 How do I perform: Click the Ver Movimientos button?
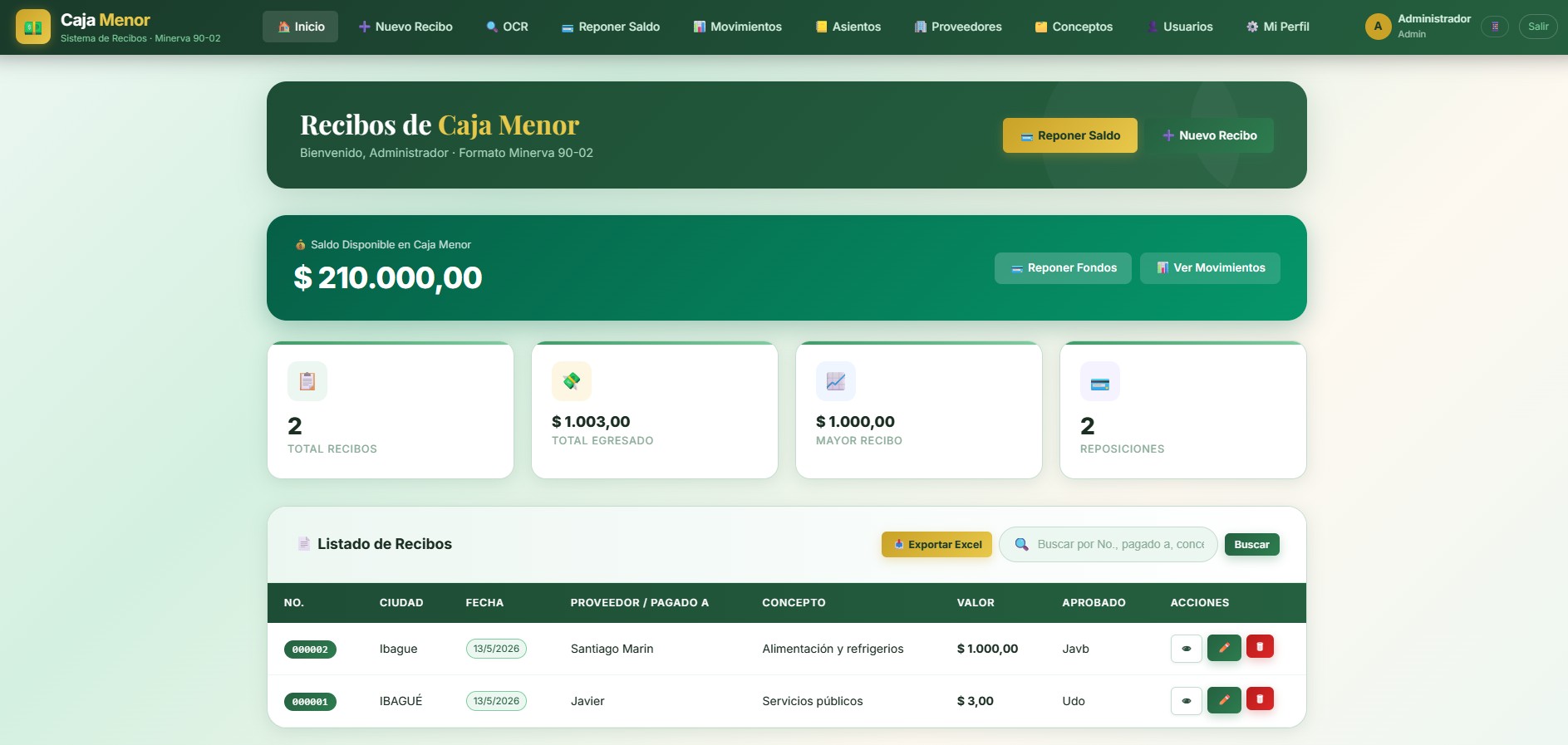click(x=1210, y=268)
